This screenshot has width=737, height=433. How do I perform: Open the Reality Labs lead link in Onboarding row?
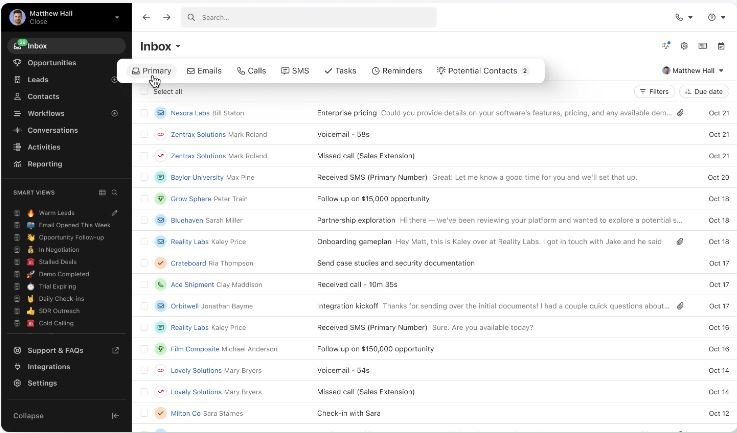pos(189,242)
